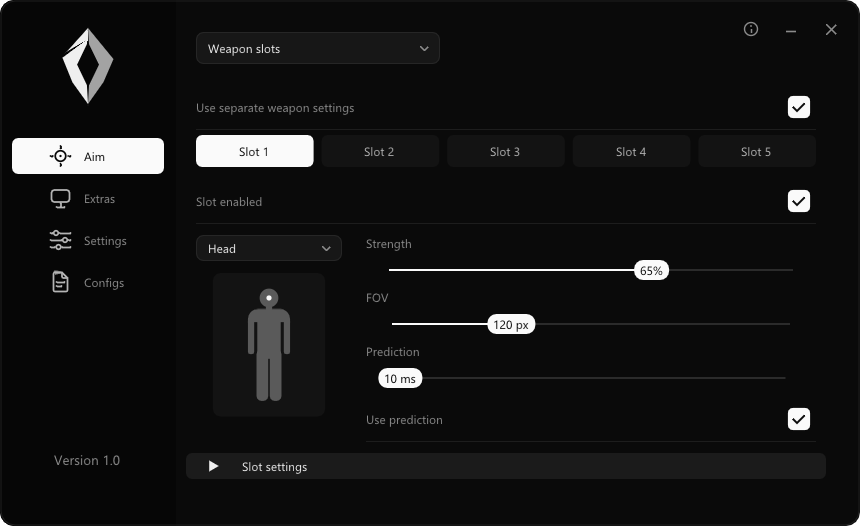Screen dimensions: 860x526
Task: Select the Slot 1 tab
Action: [254, 151]
